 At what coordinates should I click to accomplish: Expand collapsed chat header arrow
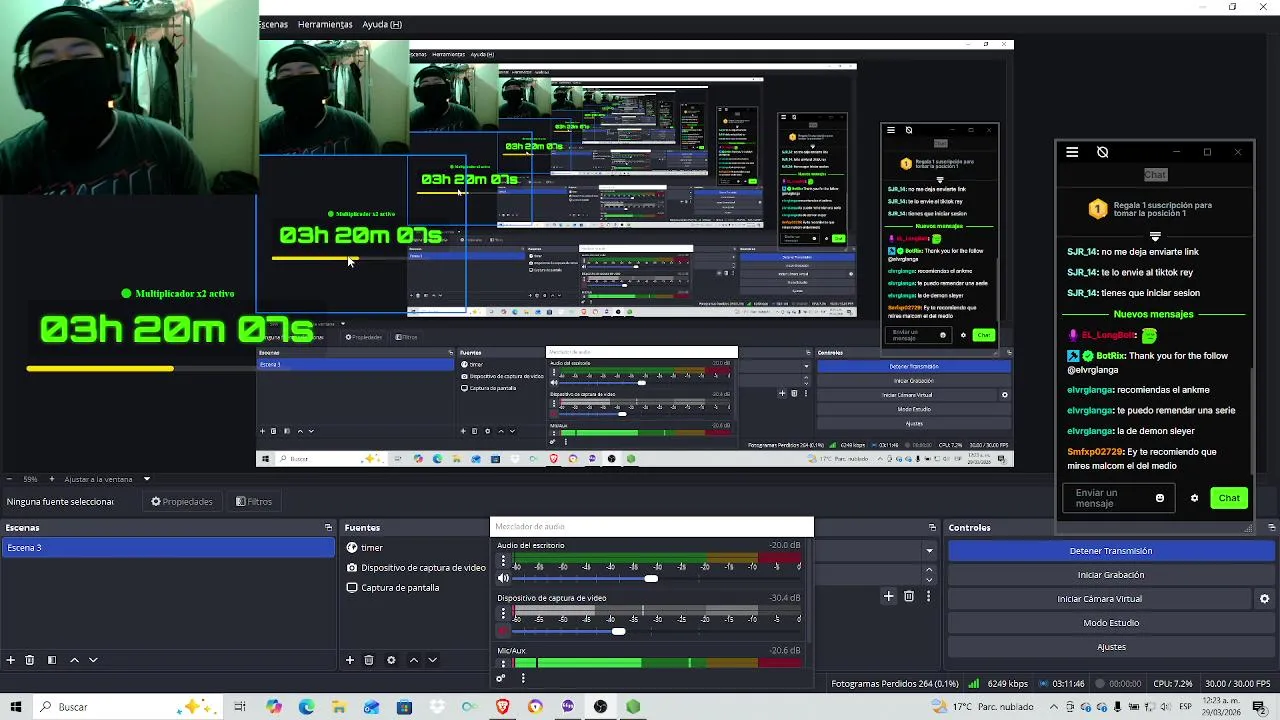pyautogui.click(x=1155, y=236)
